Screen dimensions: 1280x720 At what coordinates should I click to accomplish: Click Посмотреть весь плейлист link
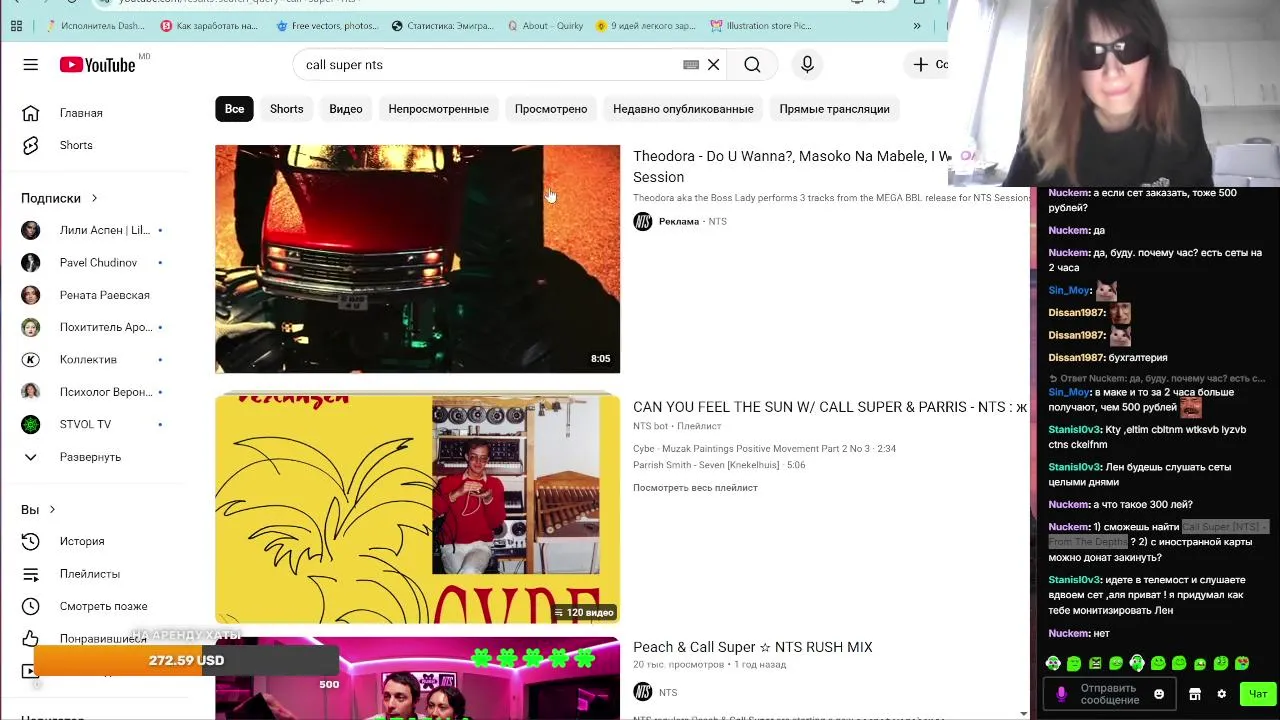(x=695, y=488)
